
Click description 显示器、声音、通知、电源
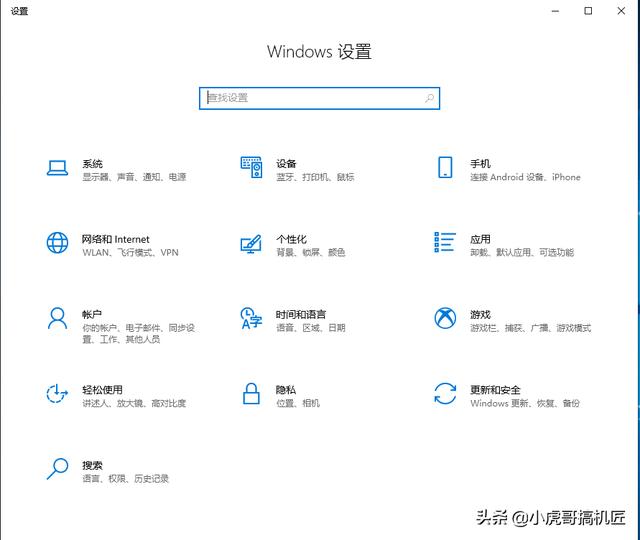coord(134,177)
